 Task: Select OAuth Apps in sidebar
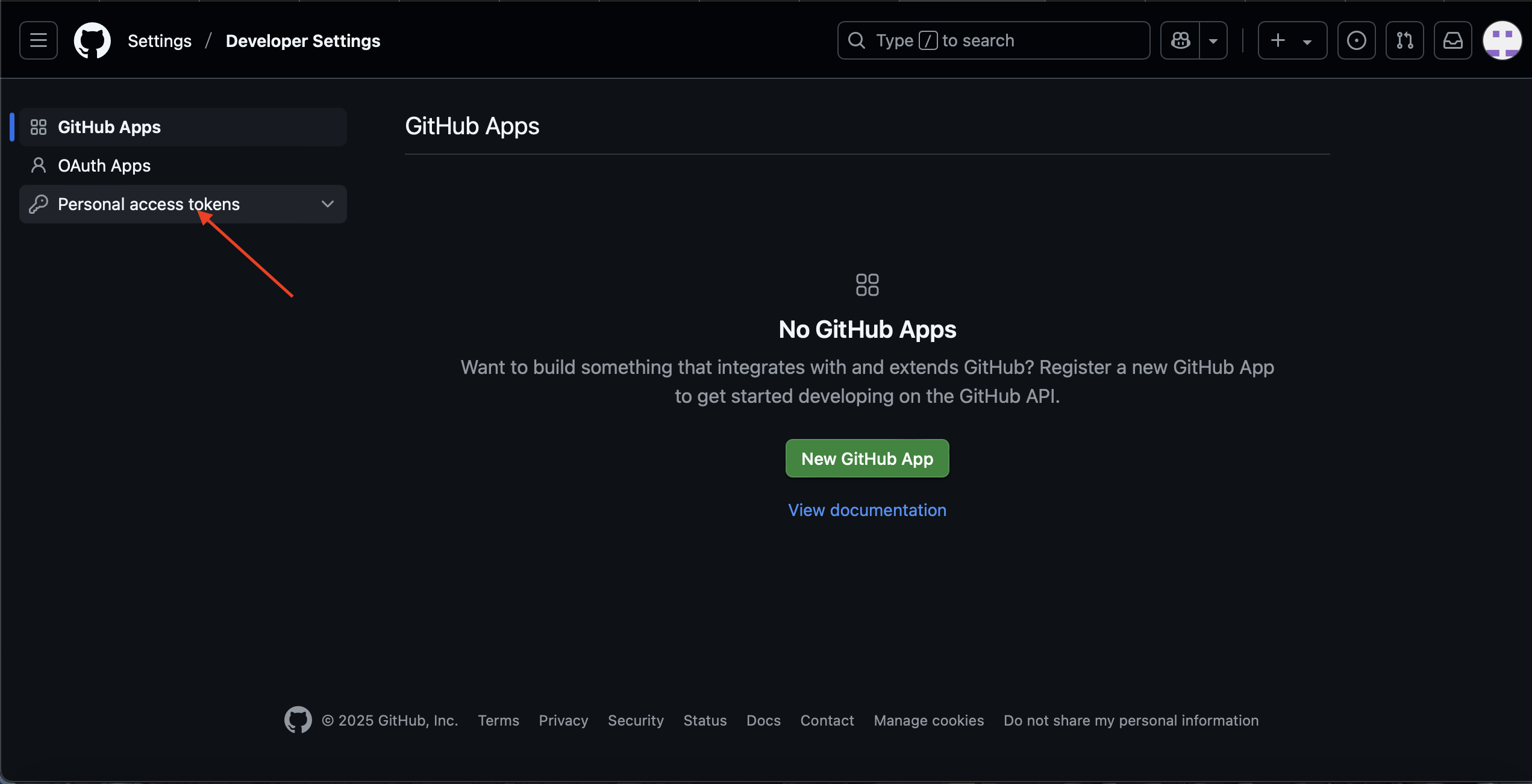click(x=183, y=166)
